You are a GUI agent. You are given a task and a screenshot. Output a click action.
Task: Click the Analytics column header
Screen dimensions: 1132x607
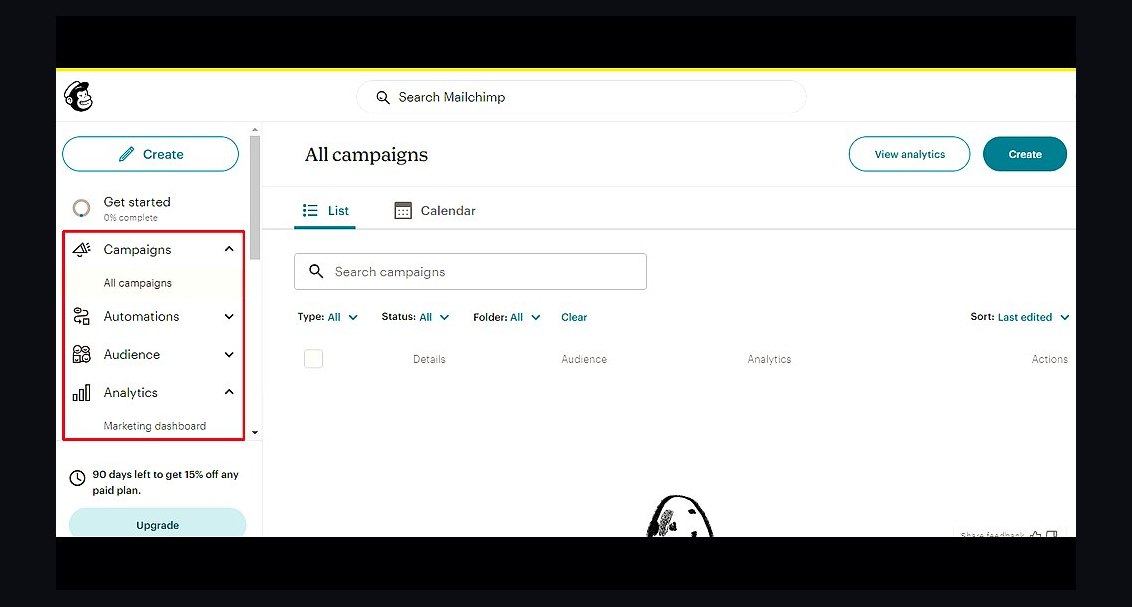pyautogui.click(x=770, y=359)
